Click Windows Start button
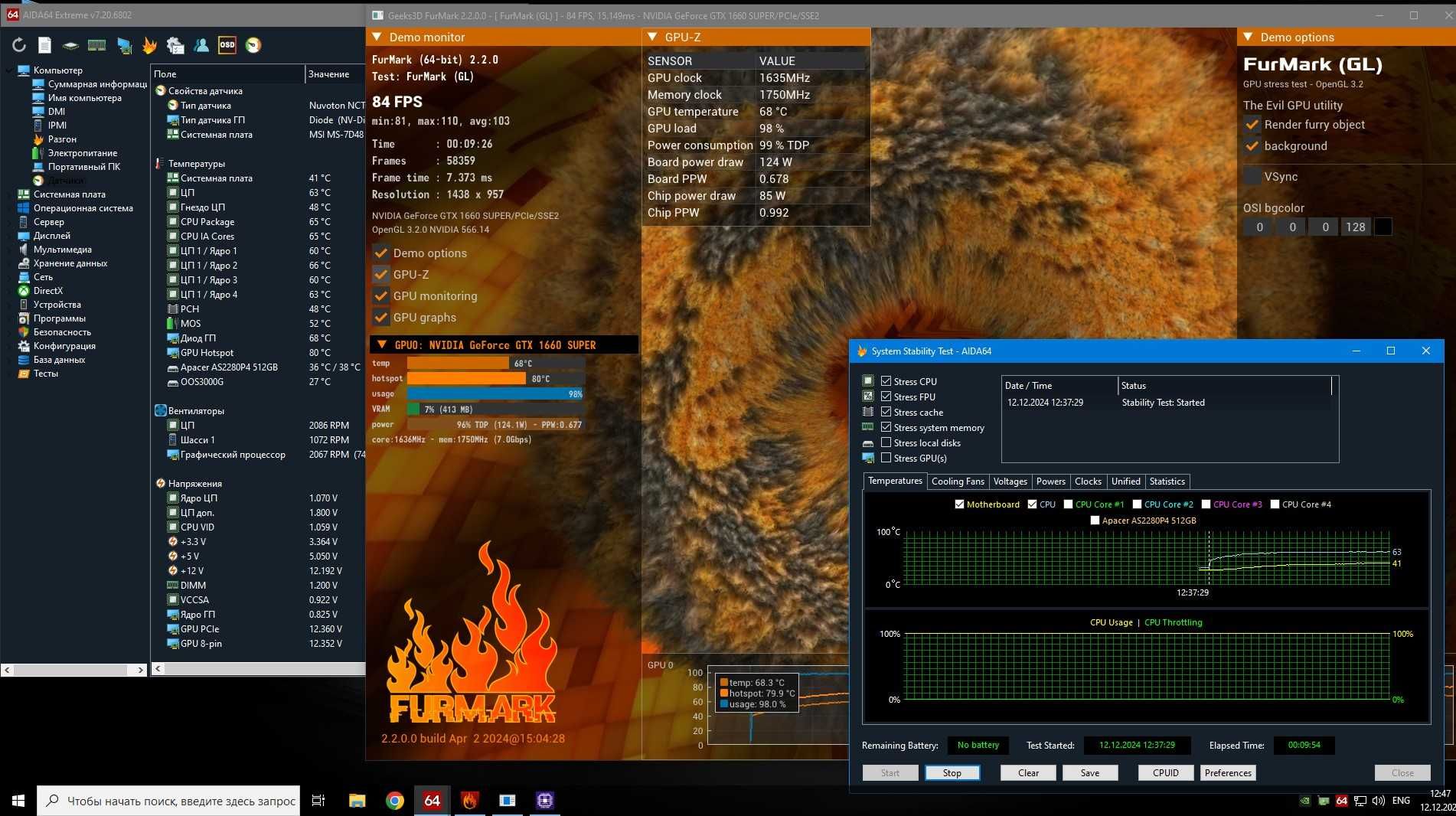 (x=18, y=801)
